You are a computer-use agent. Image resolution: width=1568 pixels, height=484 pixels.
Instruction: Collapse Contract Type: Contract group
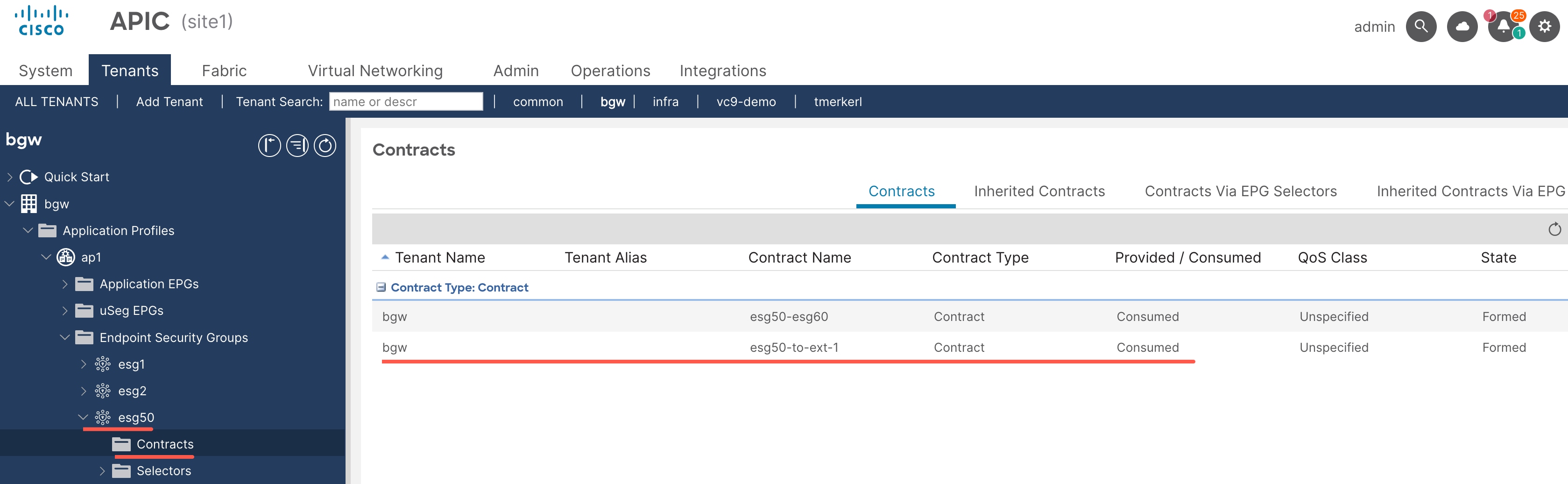tap(381, 287)
